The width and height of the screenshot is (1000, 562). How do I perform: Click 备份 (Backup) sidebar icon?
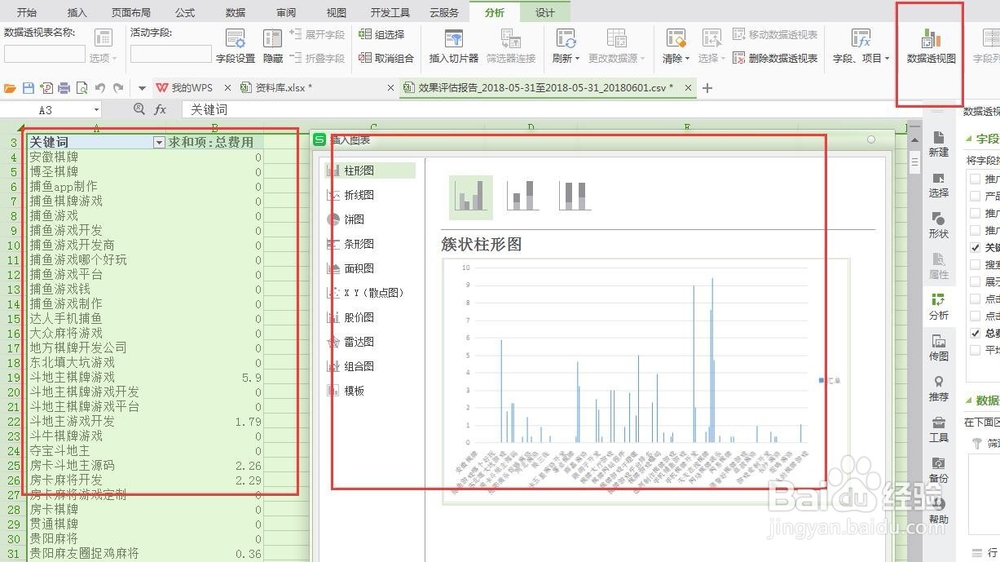click(x=939, y=471)
